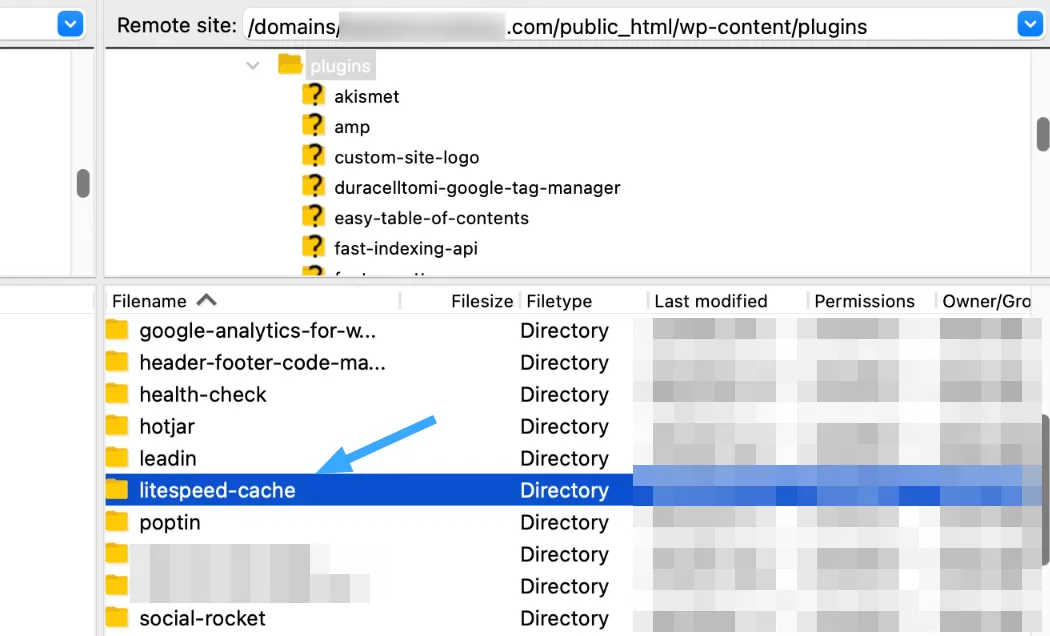Sort file list by Filename column
This screenshot has width=1050, height=636.
point(252,301)
